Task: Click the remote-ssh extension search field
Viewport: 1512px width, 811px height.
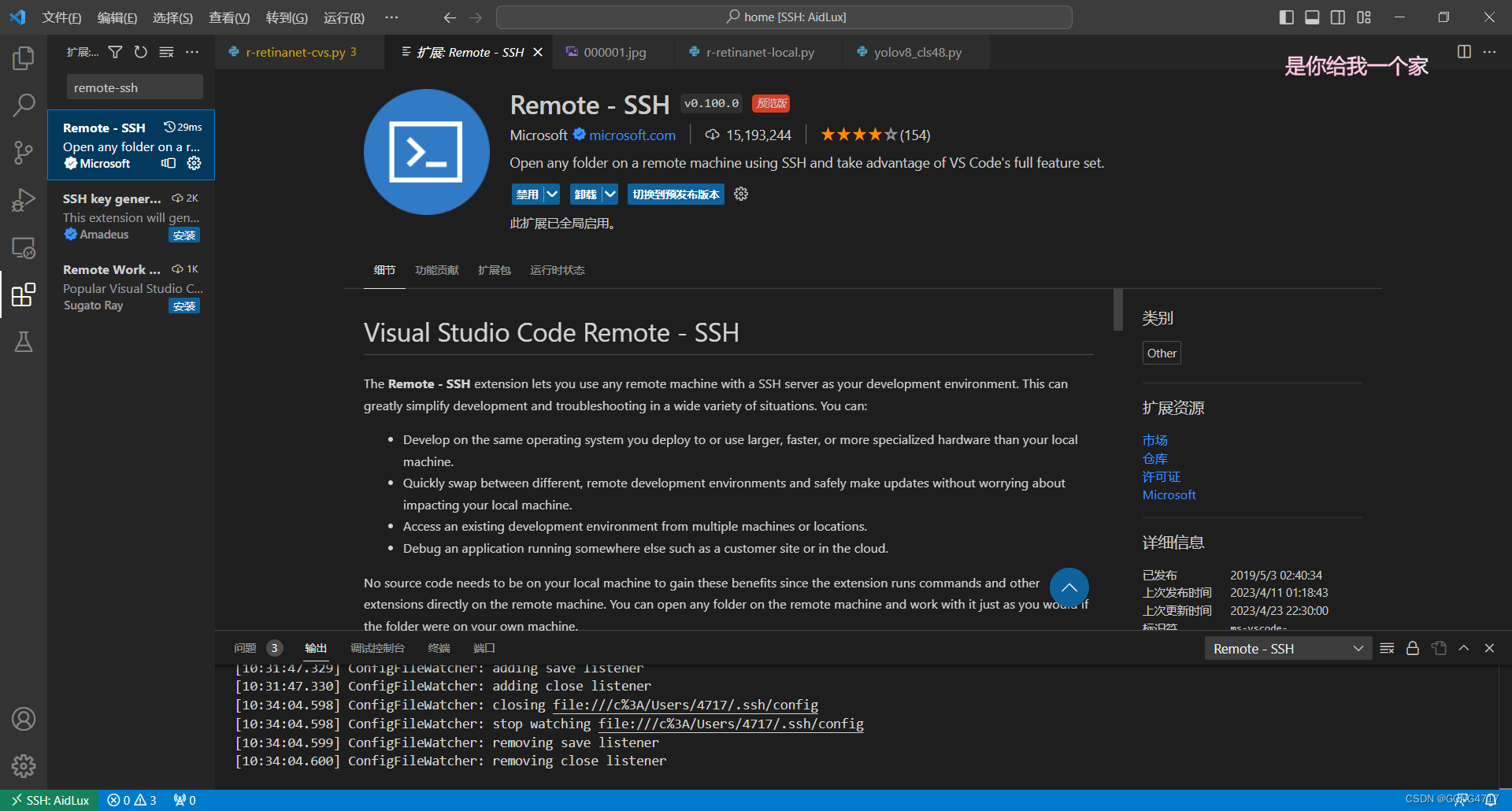Action: 135,87
